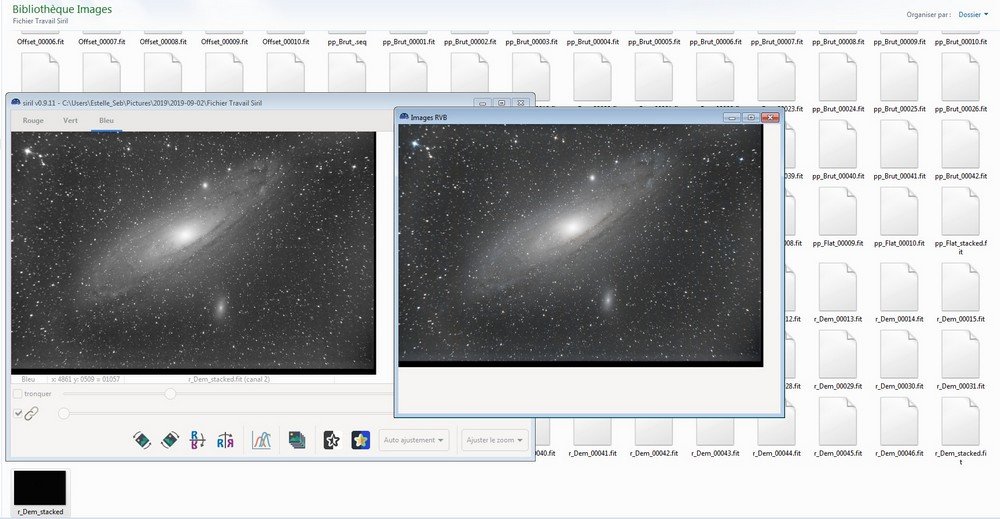The height and width of the screenshot is (519, 1000).
Task: Click file name Offset_00010.fit
Action: [286, 41]
